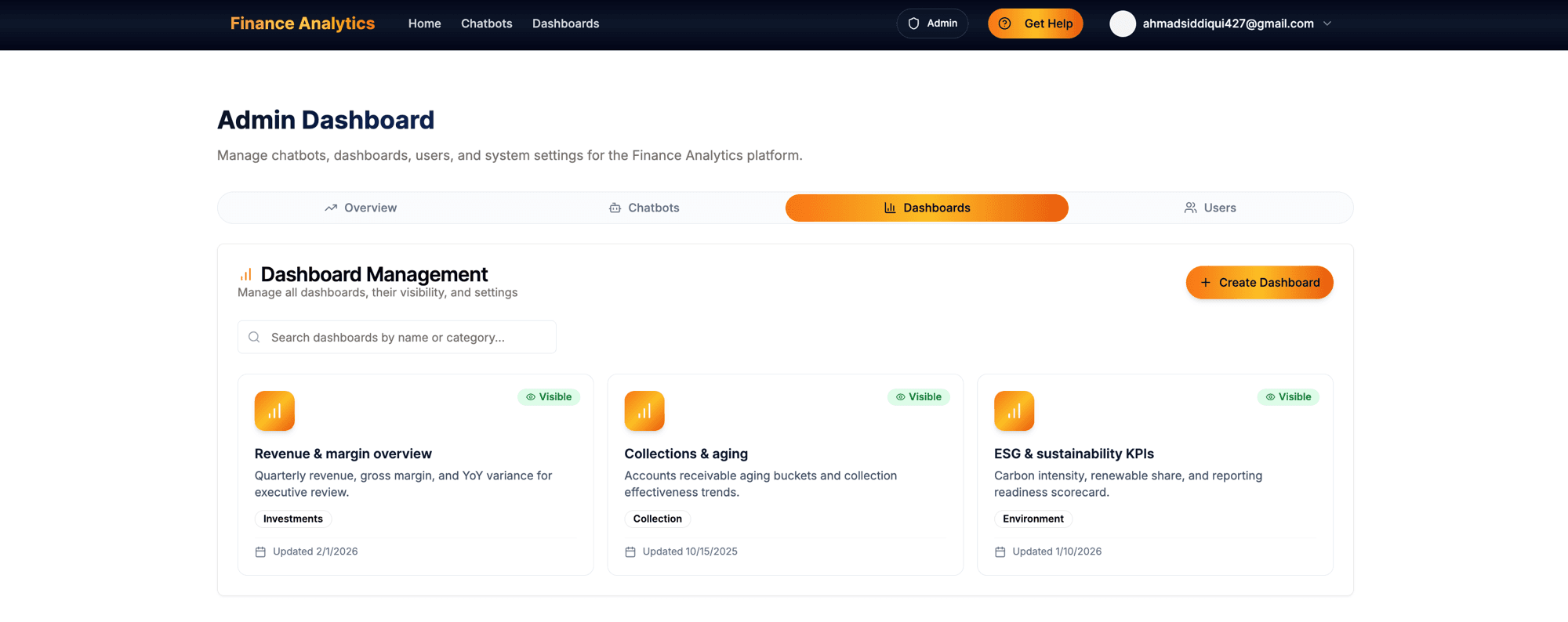
Task: Open the Revenue & margin overview title
Action: tap(343, 454)
